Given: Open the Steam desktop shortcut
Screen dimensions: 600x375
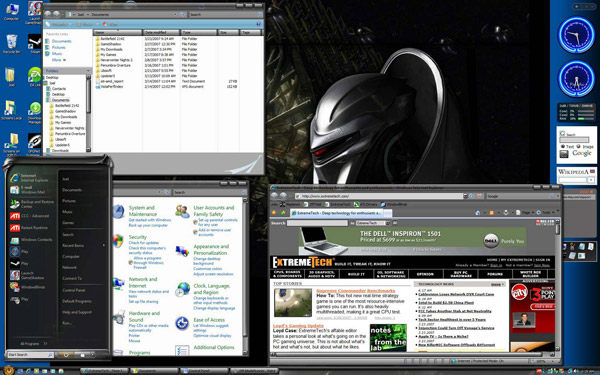Looking at the screenshot, I should click(x=34, y=43).
